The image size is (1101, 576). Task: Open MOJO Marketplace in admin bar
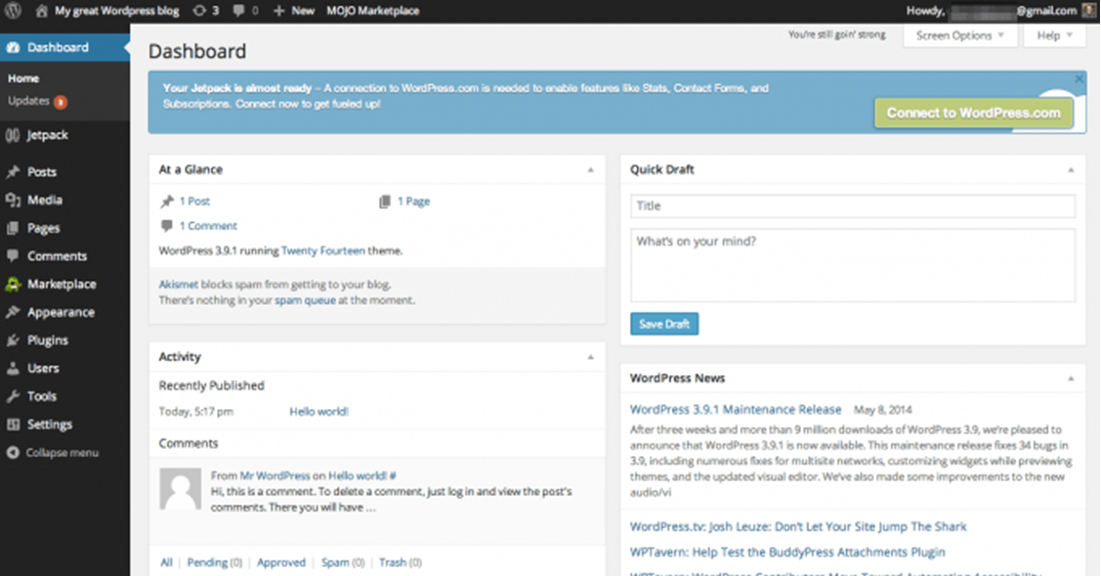click(373, 11)
